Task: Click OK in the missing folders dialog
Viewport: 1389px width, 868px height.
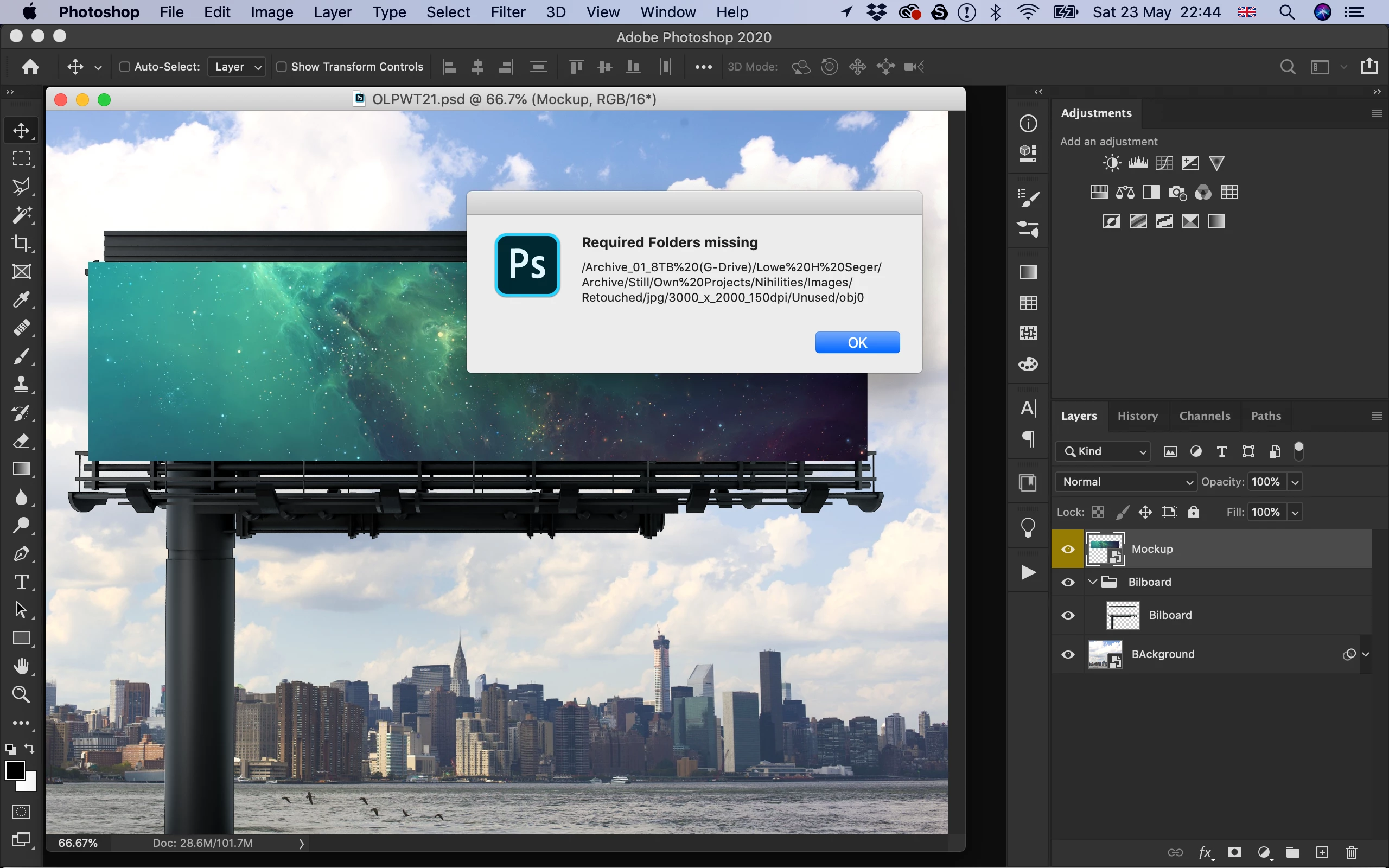Action: 857,343
